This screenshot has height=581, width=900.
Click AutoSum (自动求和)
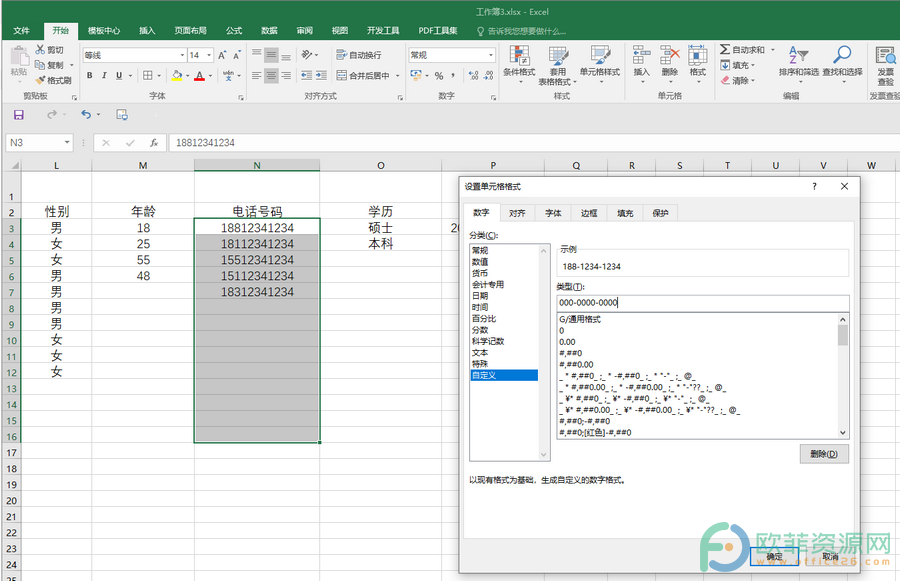pos(742,50)
